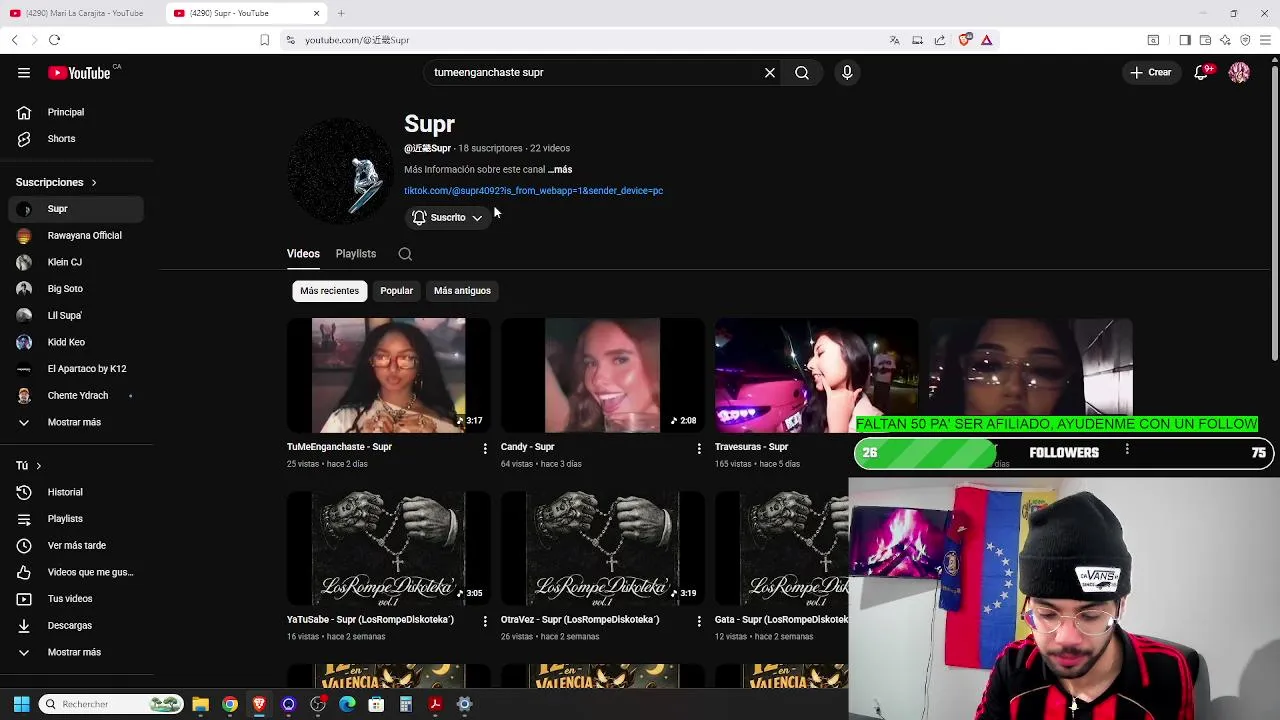
Task: Open Ver más tarde
Action: 76,546
